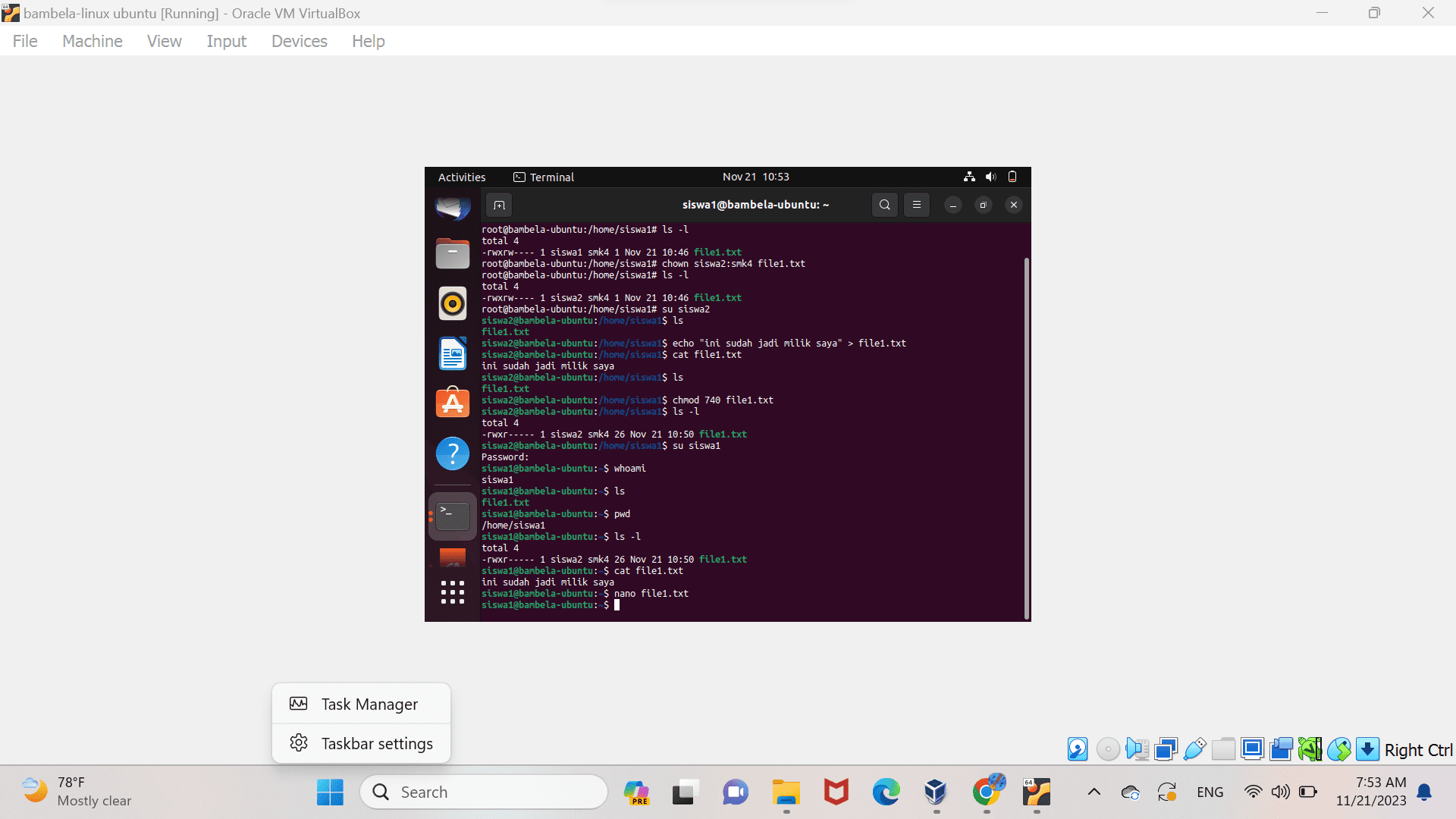Open Copilot preview from the taskbar
Screen dimensions: 1456x819
coord(636,792)
